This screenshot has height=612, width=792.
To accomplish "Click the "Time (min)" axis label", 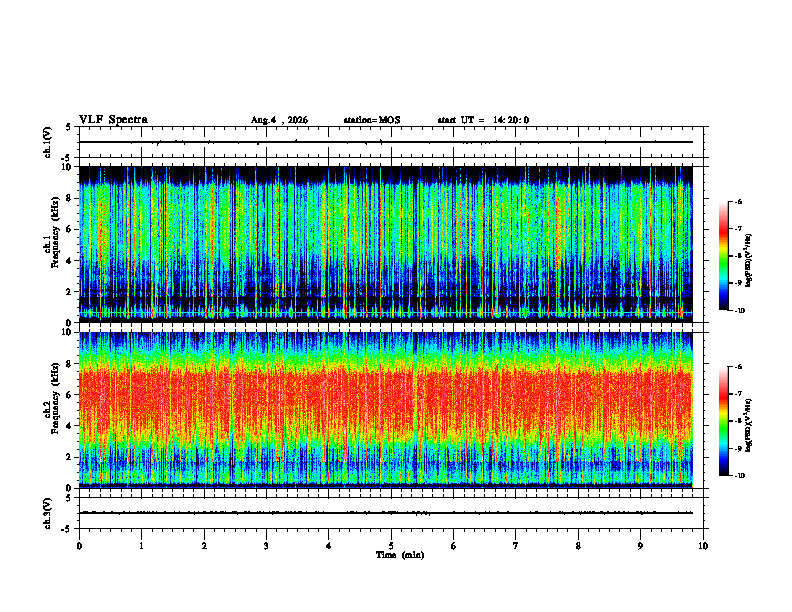I will point(400,555).
